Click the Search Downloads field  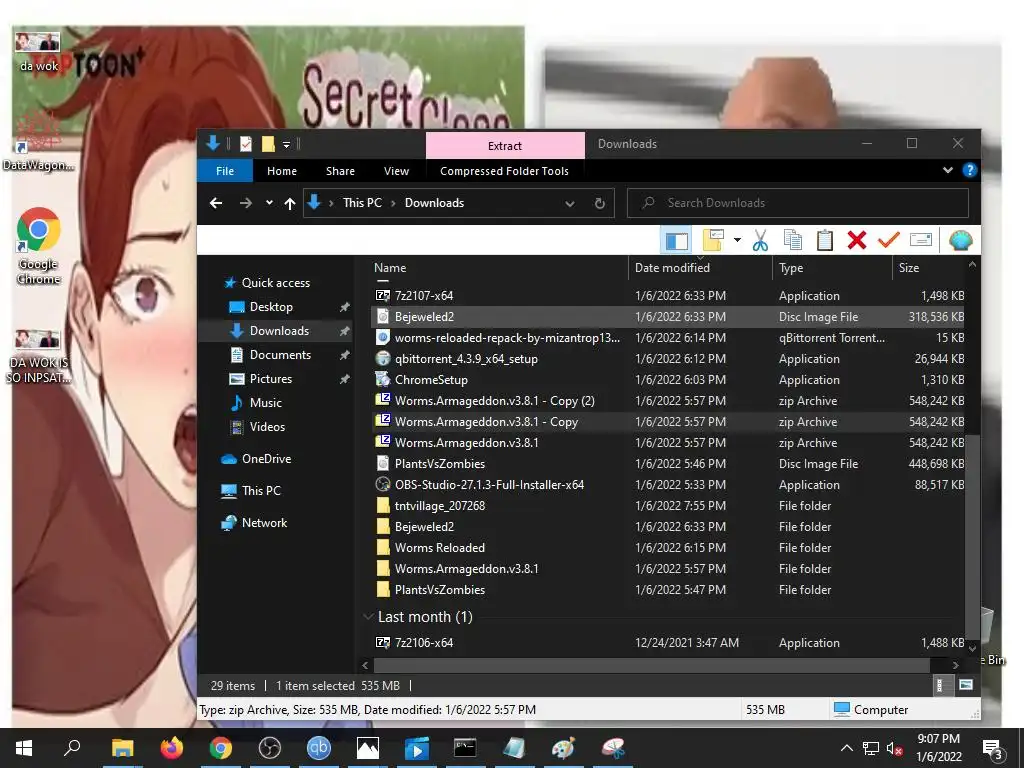coord(798,203)
